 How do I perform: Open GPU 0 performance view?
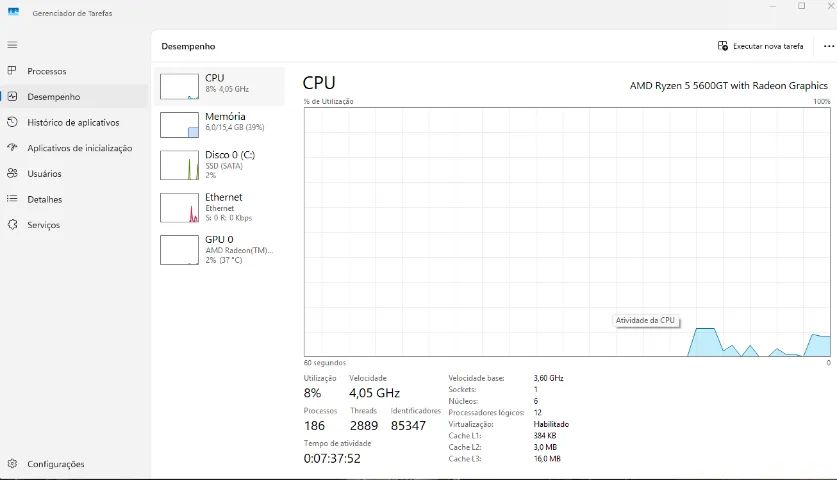coord(180,249)
